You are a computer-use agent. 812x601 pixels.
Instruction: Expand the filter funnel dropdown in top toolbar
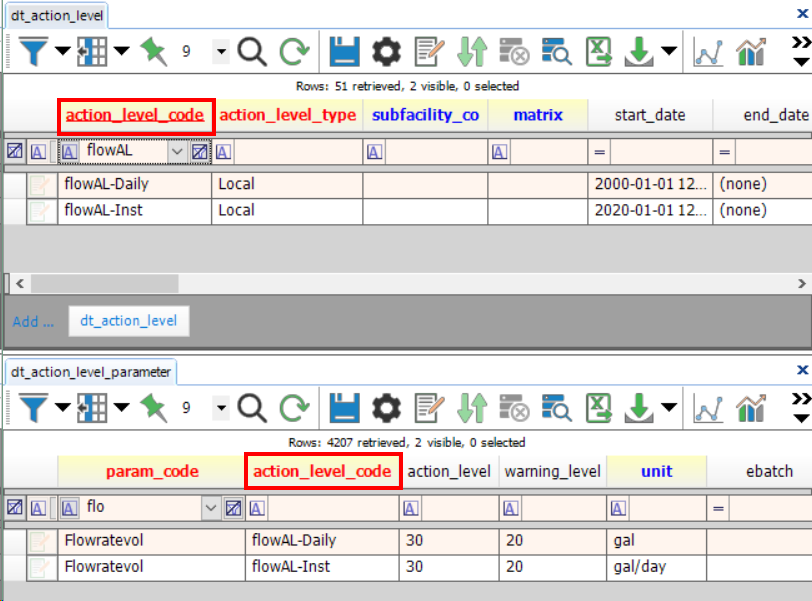pos(62,51)
